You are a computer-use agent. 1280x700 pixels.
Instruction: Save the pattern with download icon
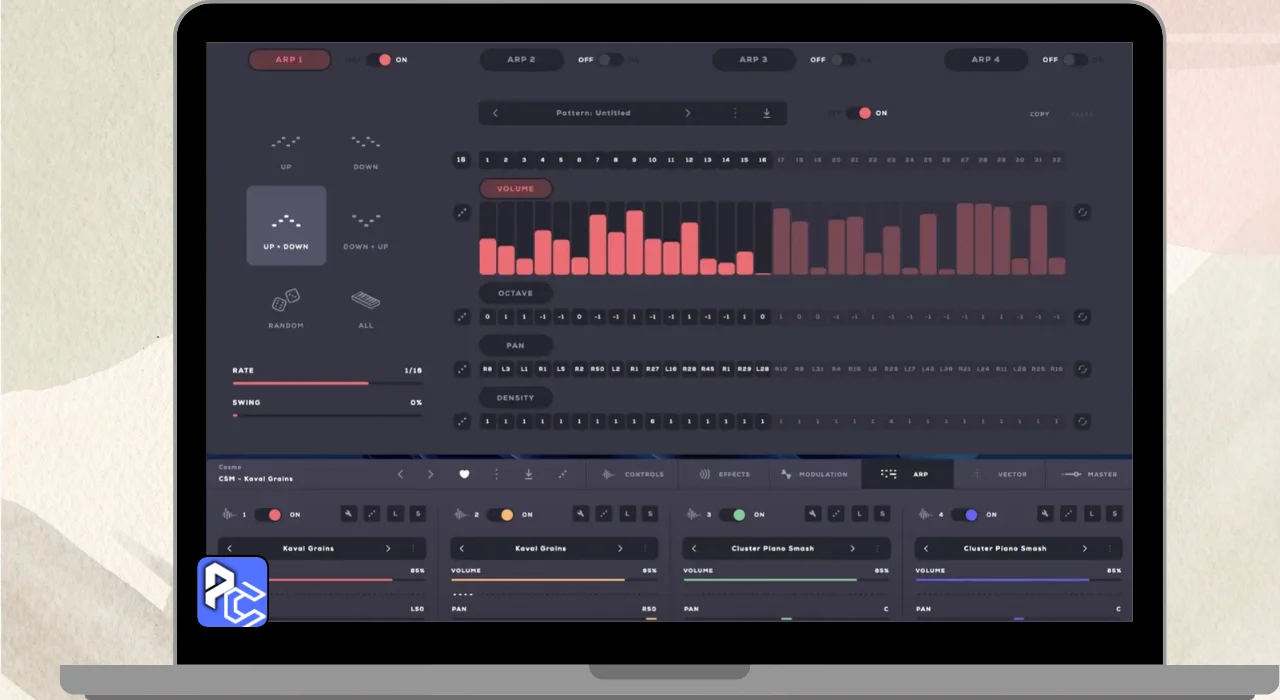[767, 113]
